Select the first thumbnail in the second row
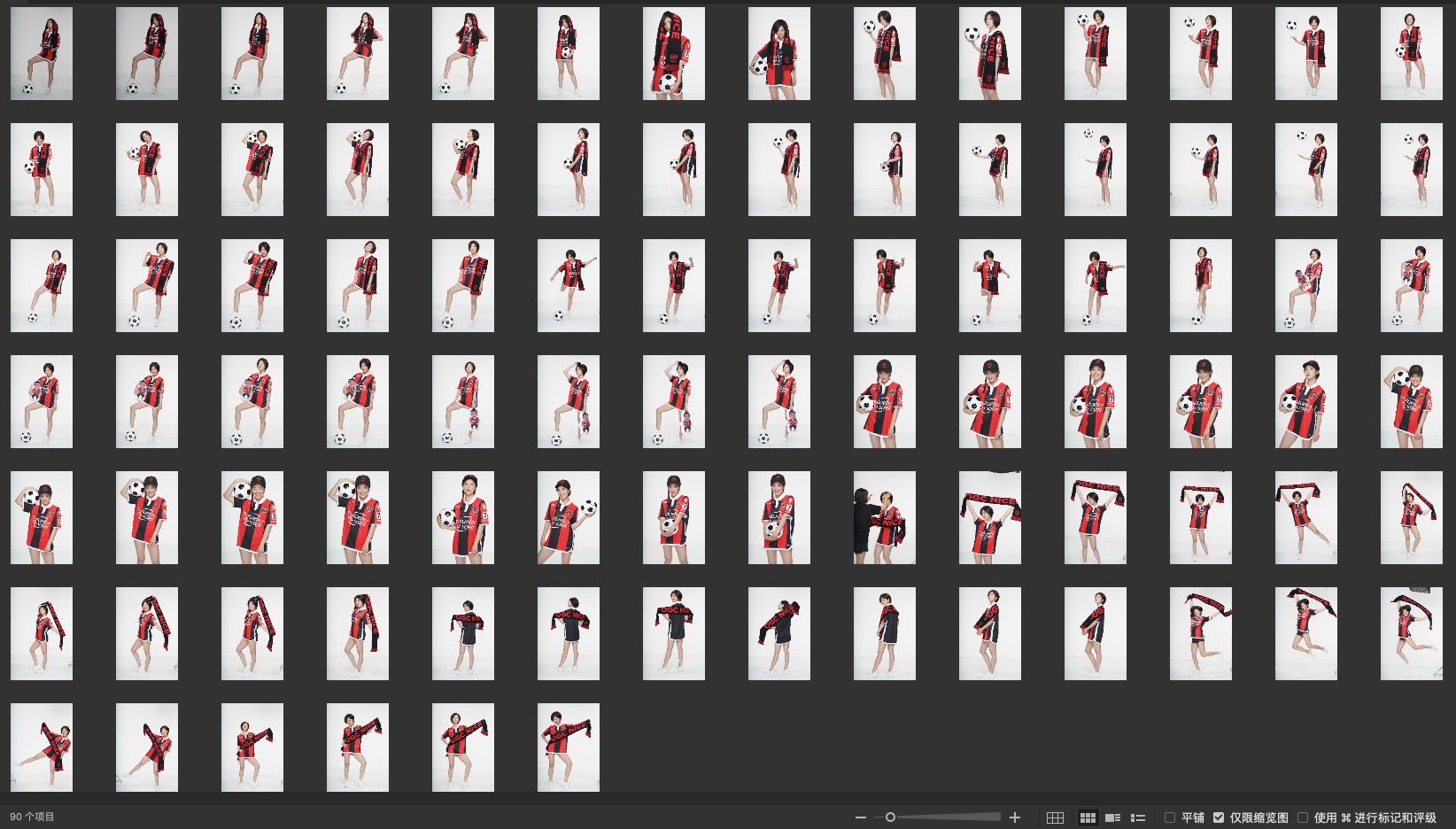1456x829 pixels. [42, 169]
